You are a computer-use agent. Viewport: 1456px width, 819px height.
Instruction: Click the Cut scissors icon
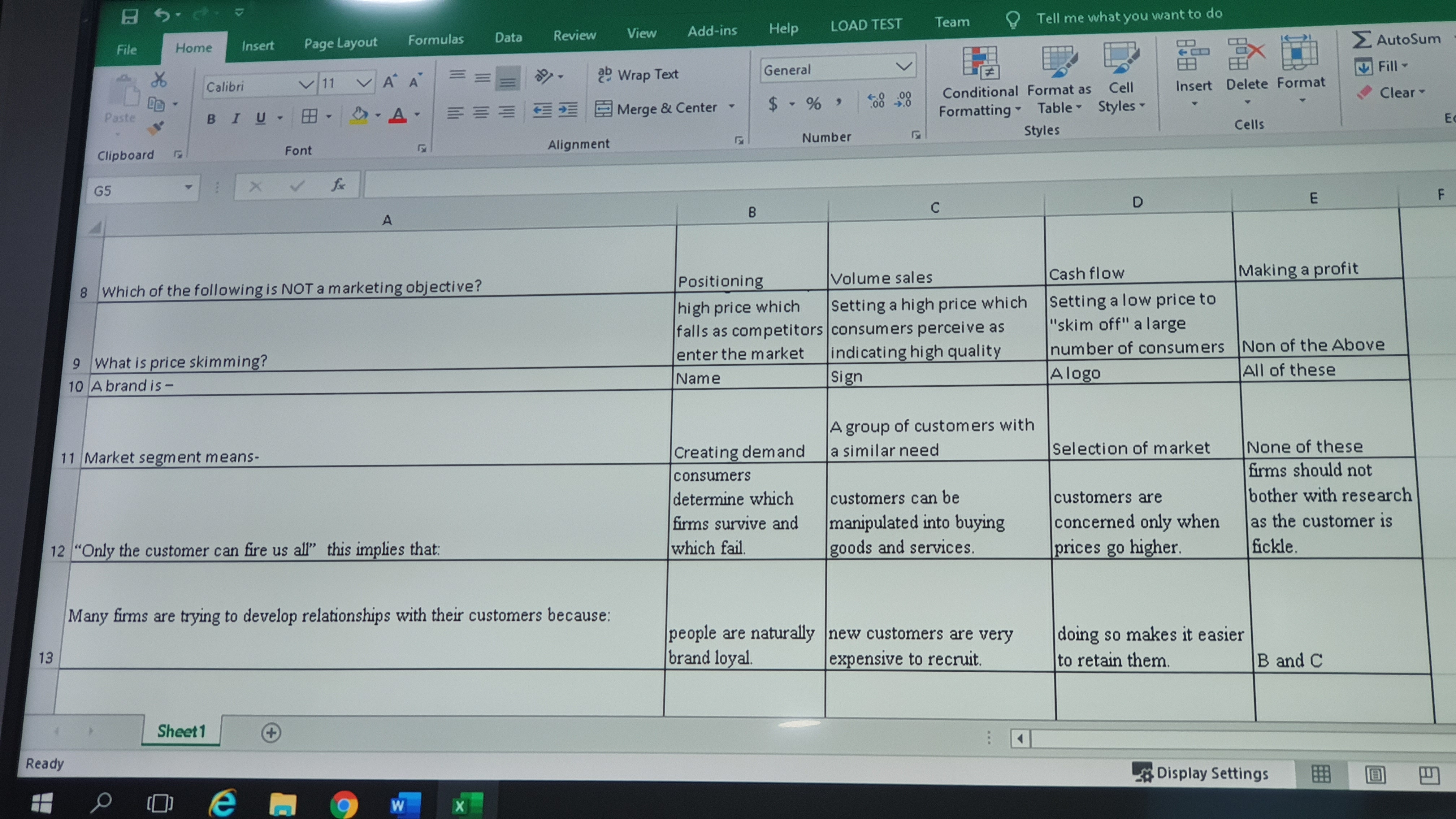point(159,80)
